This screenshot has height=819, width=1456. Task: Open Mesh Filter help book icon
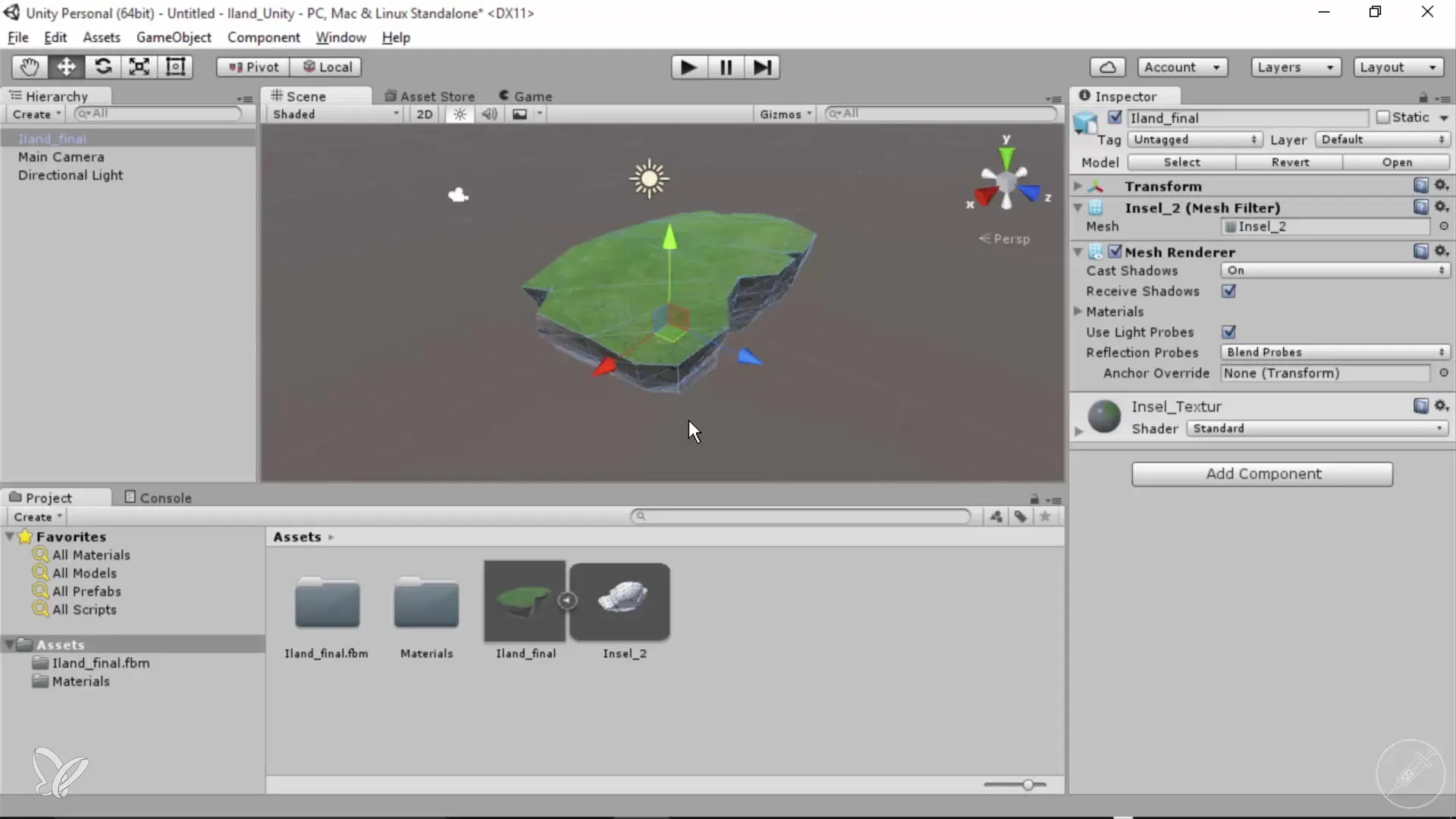coord(1421,207)
